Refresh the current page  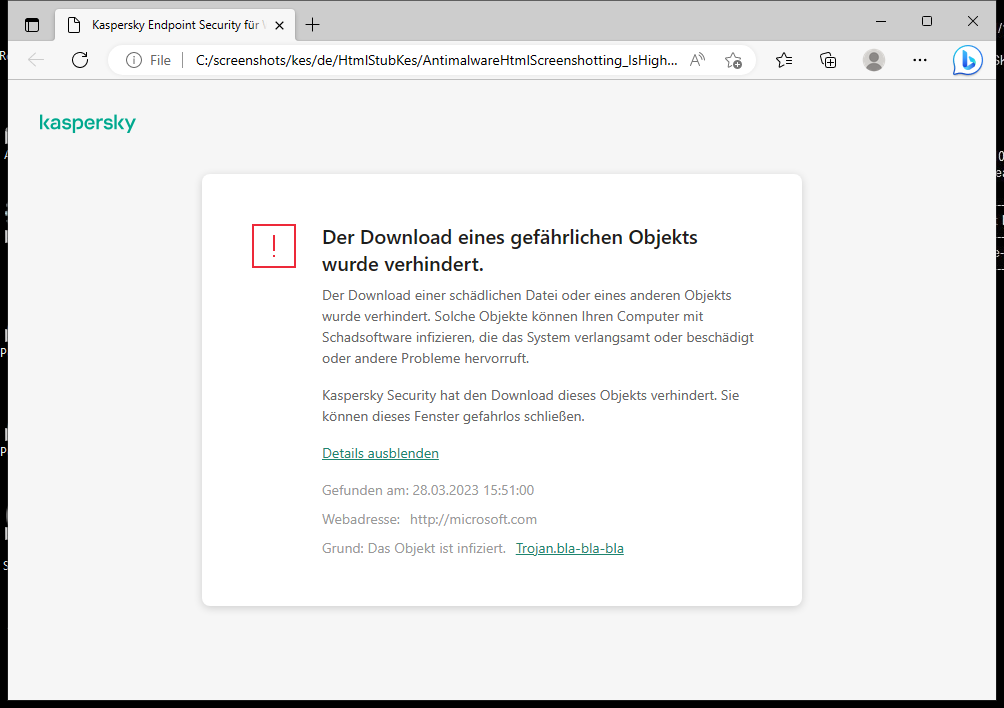pyautogui.click(x=80, y=60)
